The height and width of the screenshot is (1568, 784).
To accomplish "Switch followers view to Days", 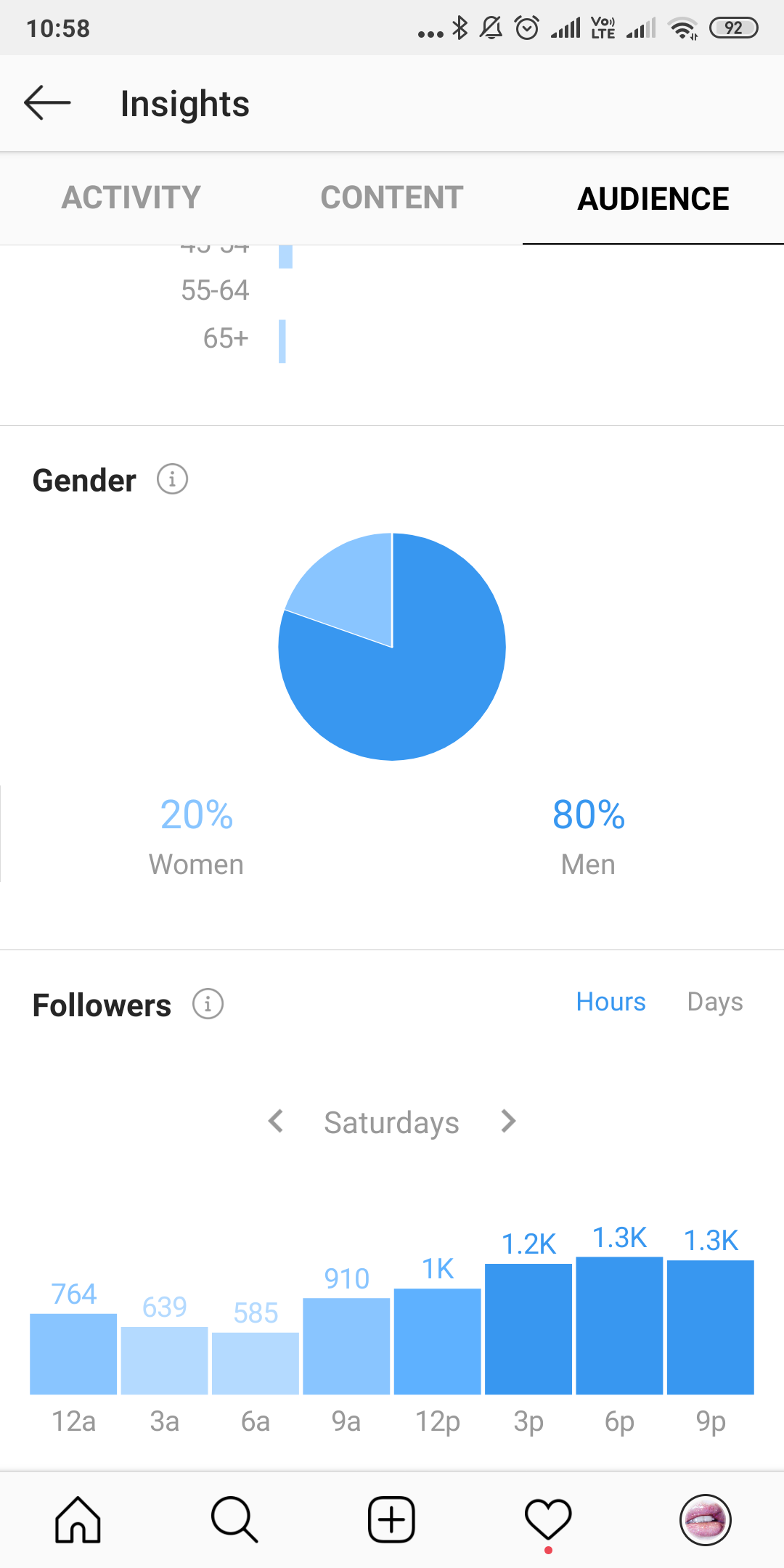I will 715,1002.
